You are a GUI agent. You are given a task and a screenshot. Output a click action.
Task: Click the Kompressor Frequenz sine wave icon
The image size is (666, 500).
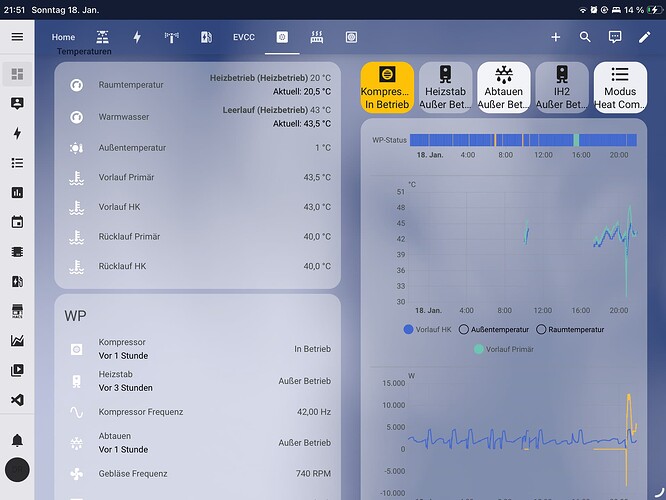tap(76, 412)
